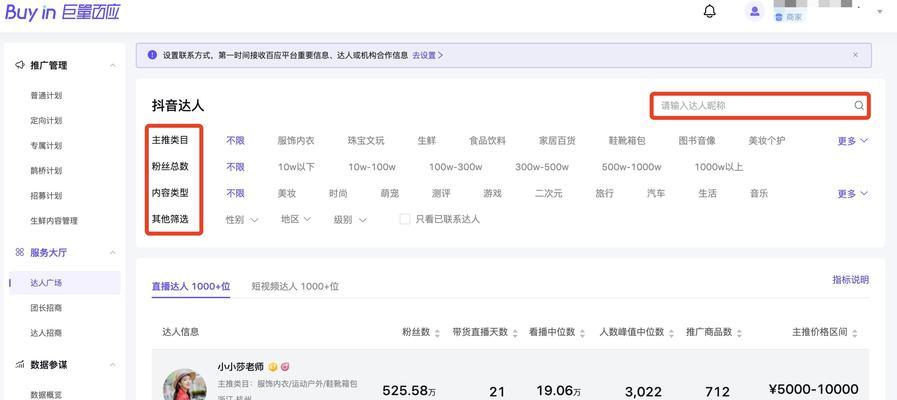Filter category by 生鲜
The image size is (897, 400).
click(427, 140)
